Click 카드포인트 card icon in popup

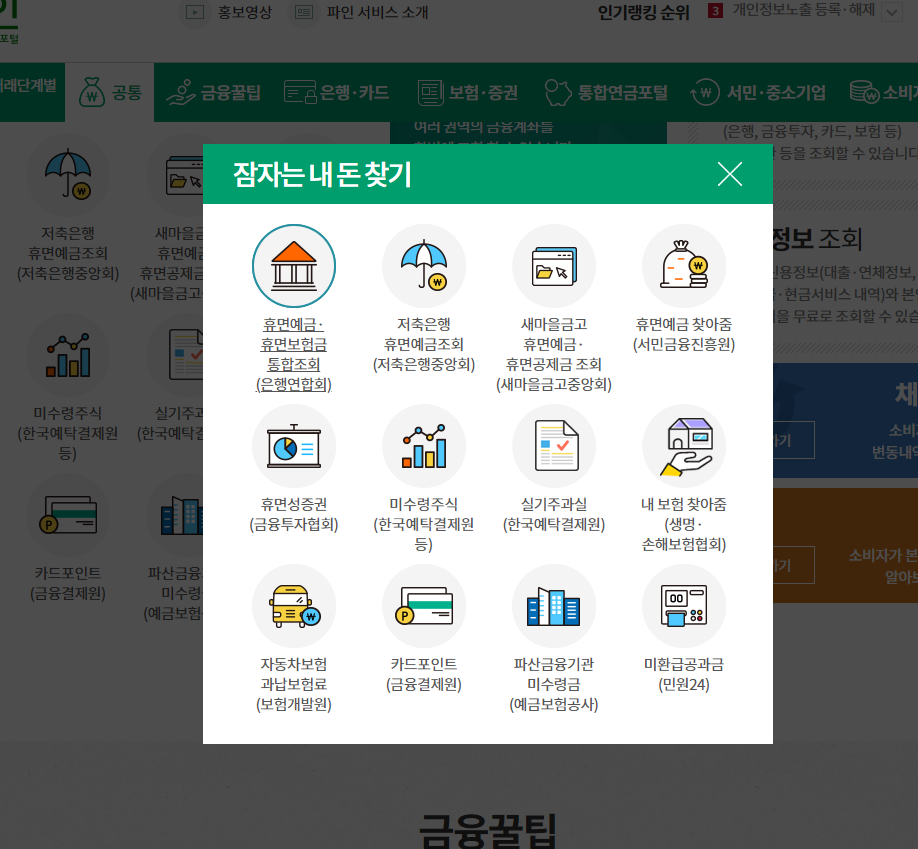424,606
